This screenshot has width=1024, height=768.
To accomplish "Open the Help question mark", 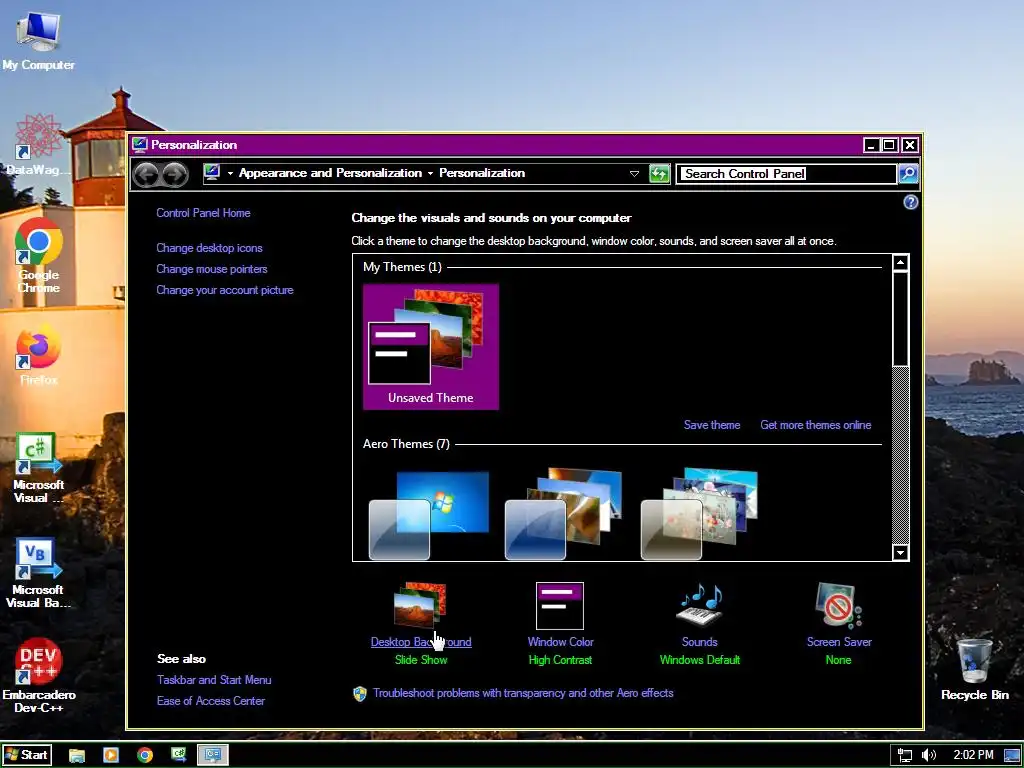I will coord(910,202).
